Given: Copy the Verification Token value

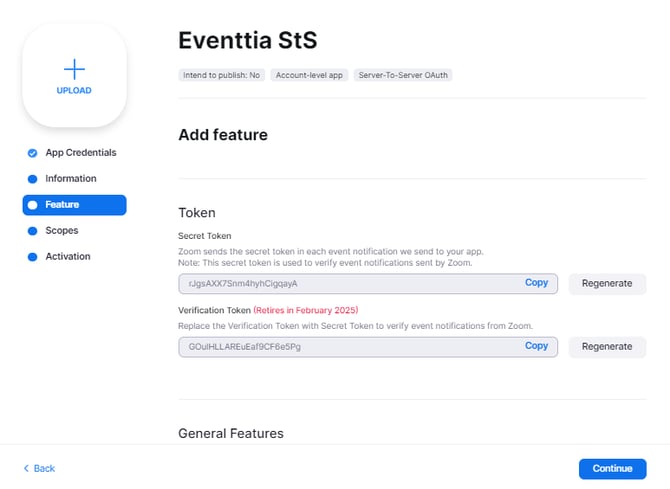Looking at the screenshot, I should tap(536, 346).
